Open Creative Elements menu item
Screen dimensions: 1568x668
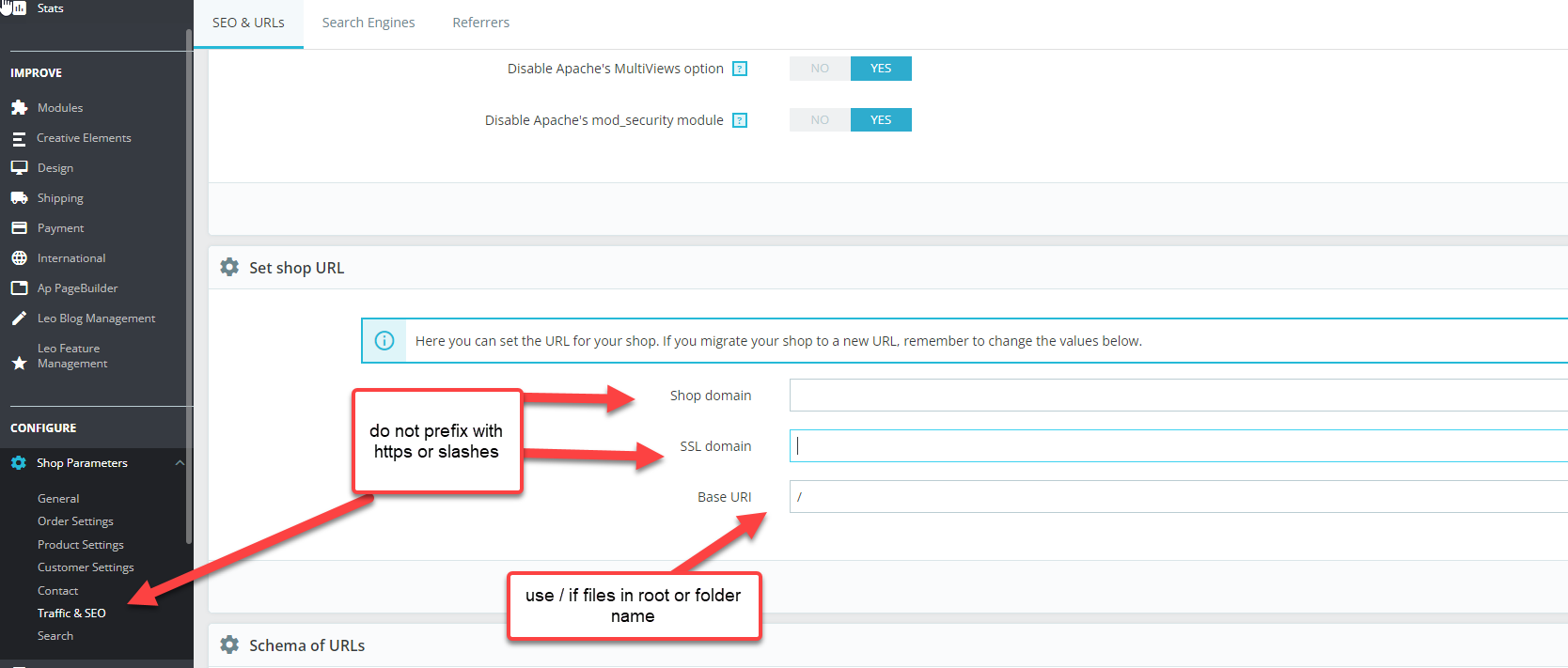[x=84, y=138]
